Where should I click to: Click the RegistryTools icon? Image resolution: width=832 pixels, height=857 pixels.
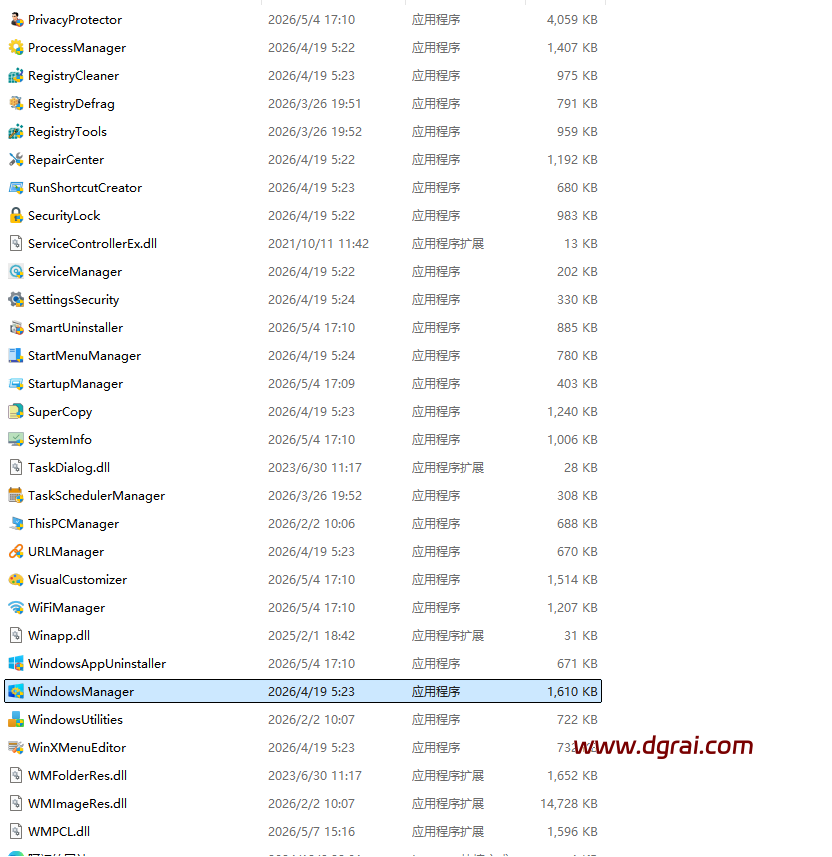(16, 132)
